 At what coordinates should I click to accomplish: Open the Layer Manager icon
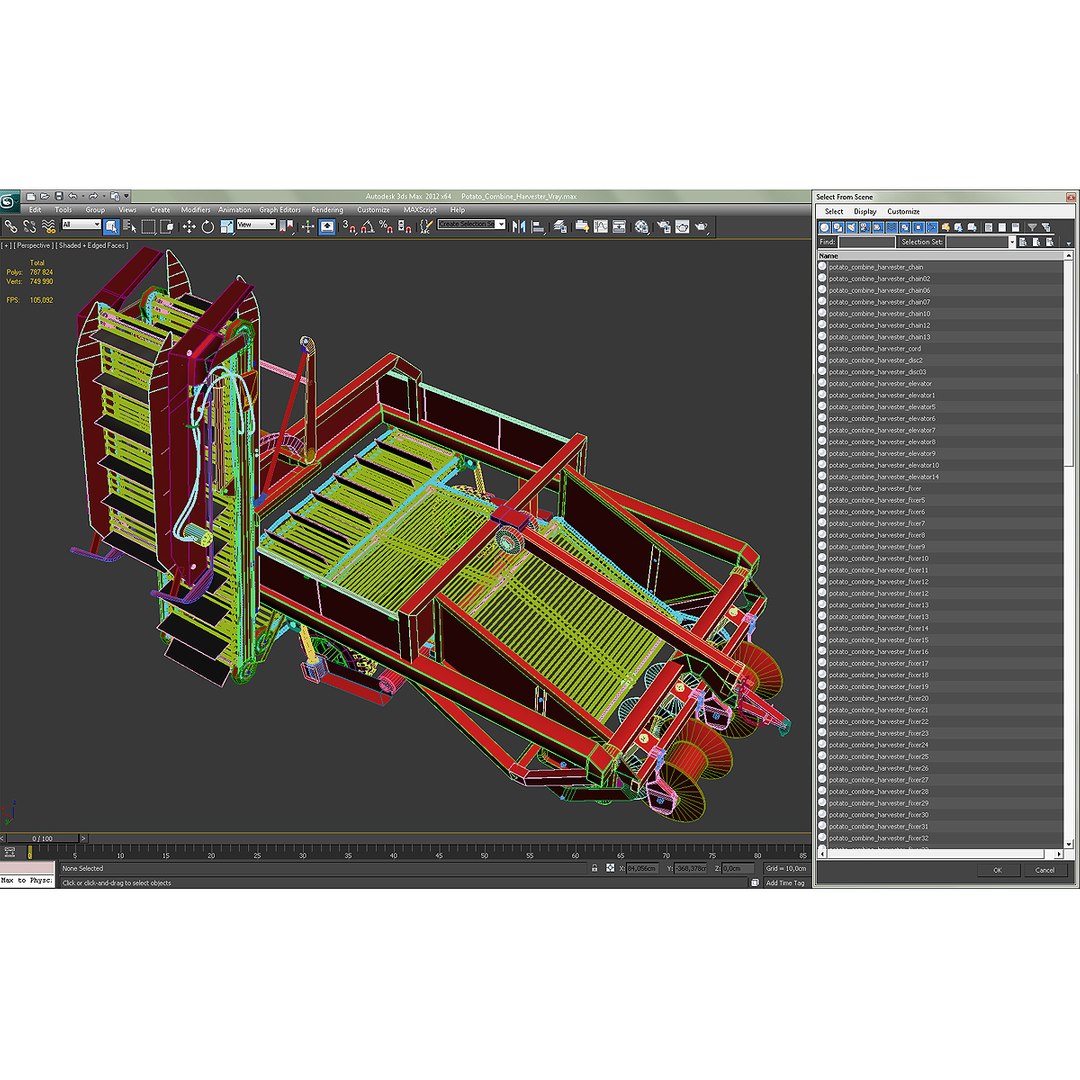560,226
